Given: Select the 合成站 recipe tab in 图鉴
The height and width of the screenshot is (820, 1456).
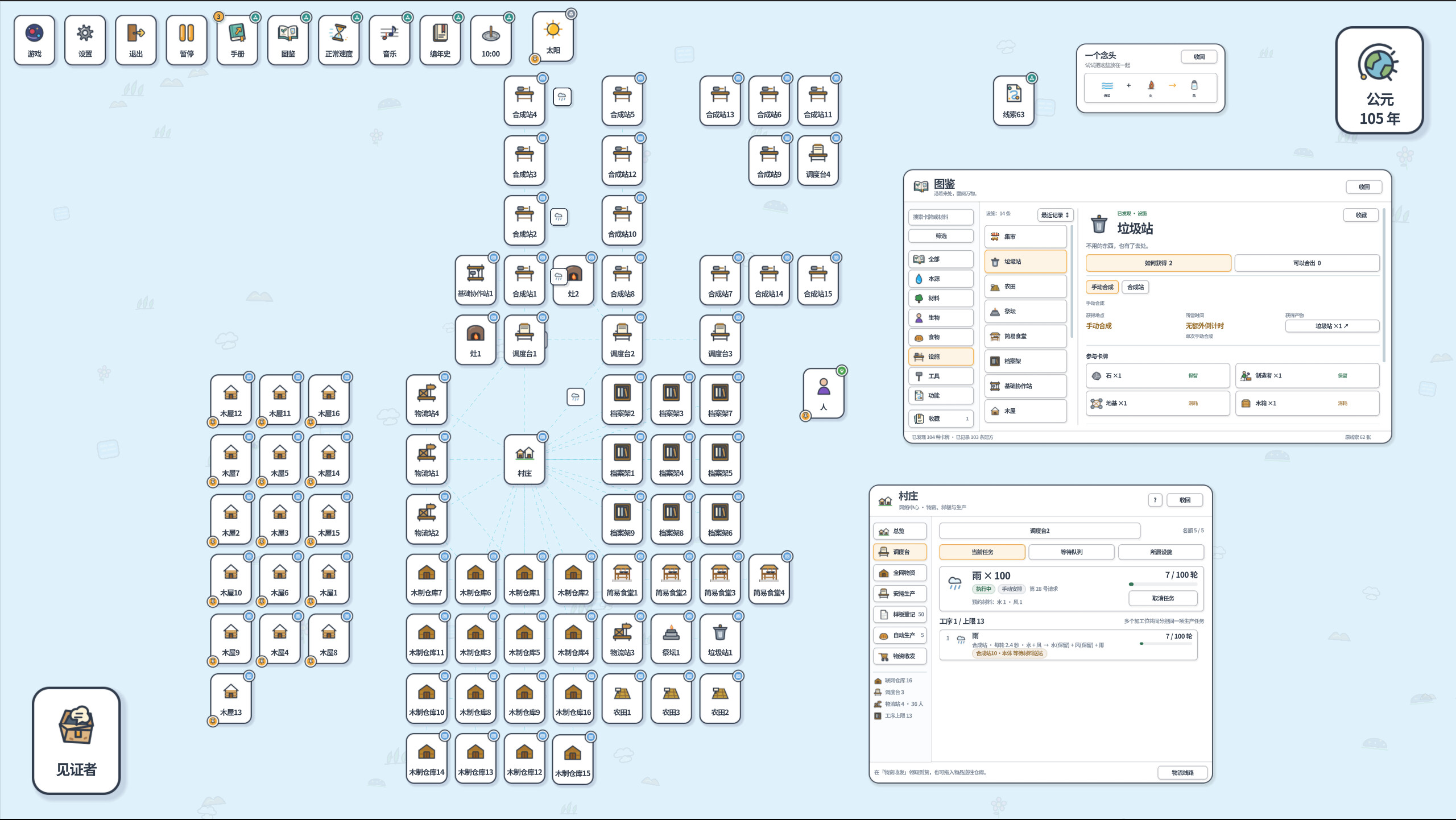Looking at the screenshot, I should (x=1135, y=287).
